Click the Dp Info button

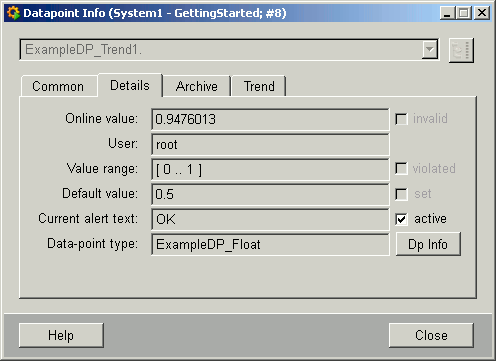428,244
